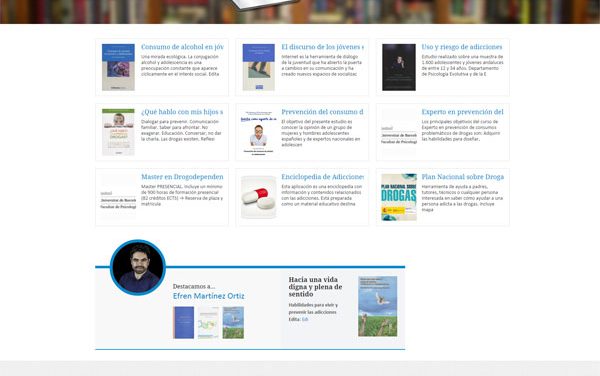Click the description starting 'Esta aplicación es una enciclopedia'
Screen dimensions: 600x376
point(322,195)
